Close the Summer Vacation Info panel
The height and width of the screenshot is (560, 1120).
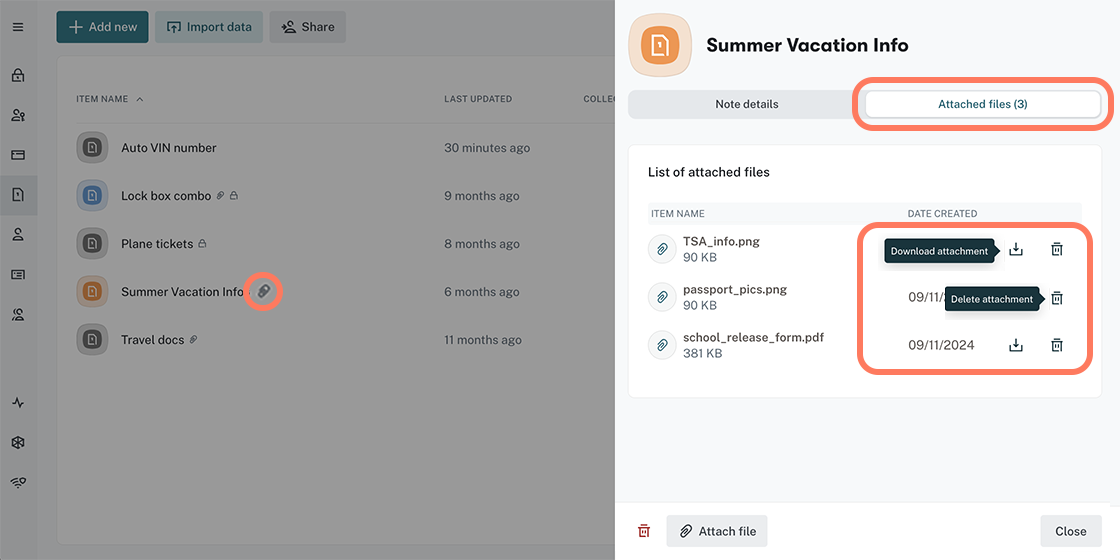pos(1070,531)
